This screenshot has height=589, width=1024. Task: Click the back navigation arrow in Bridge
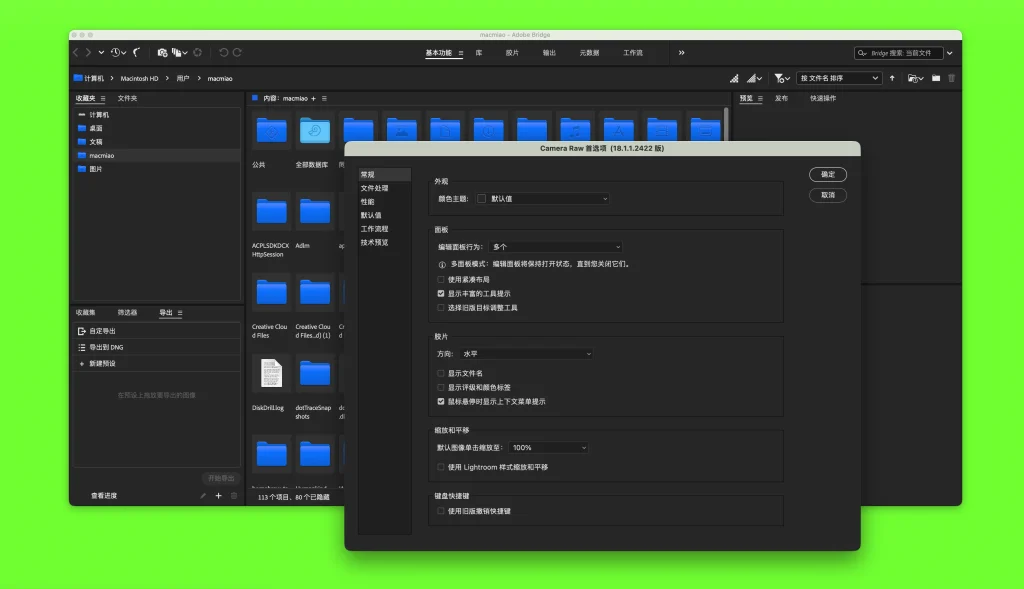(76, 52)
